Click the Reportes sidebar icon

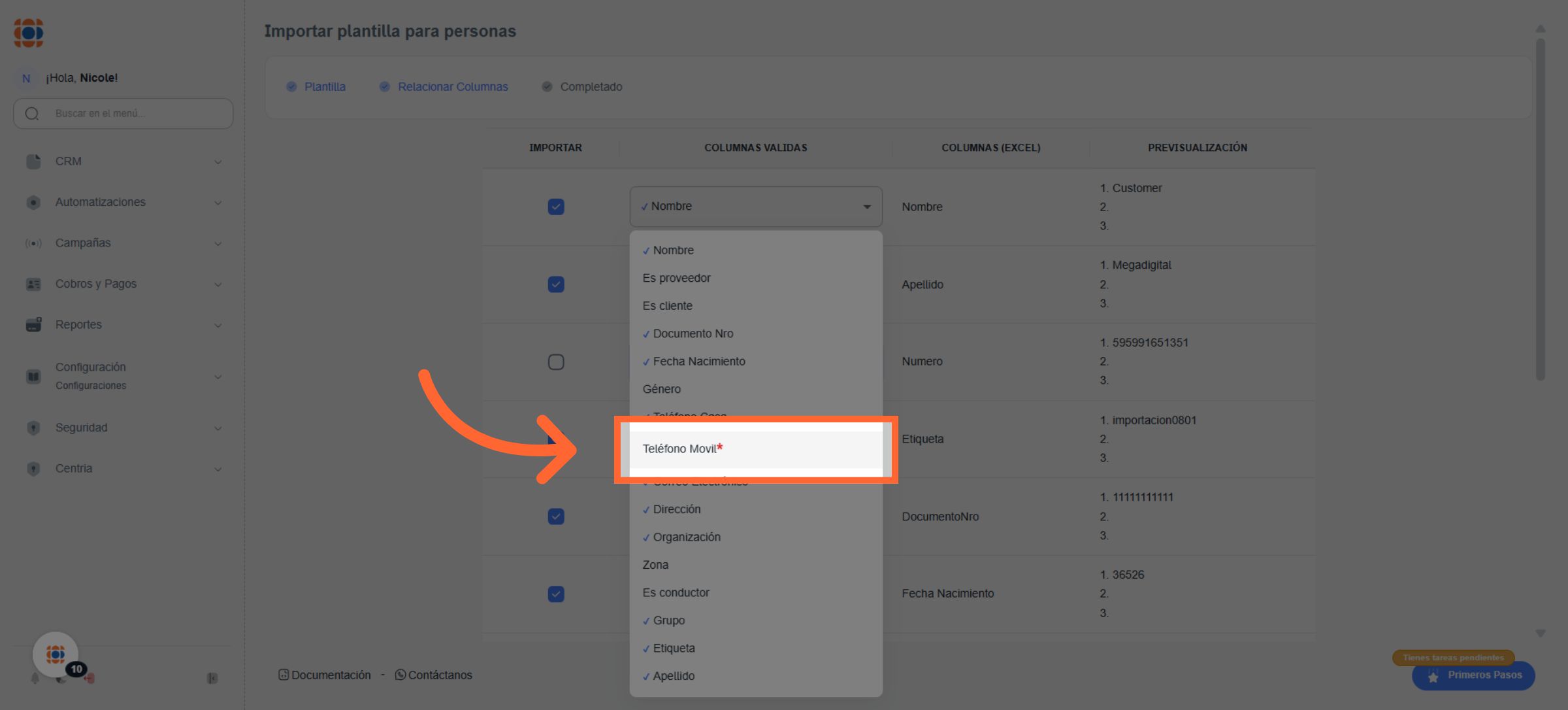click(33, 325)
